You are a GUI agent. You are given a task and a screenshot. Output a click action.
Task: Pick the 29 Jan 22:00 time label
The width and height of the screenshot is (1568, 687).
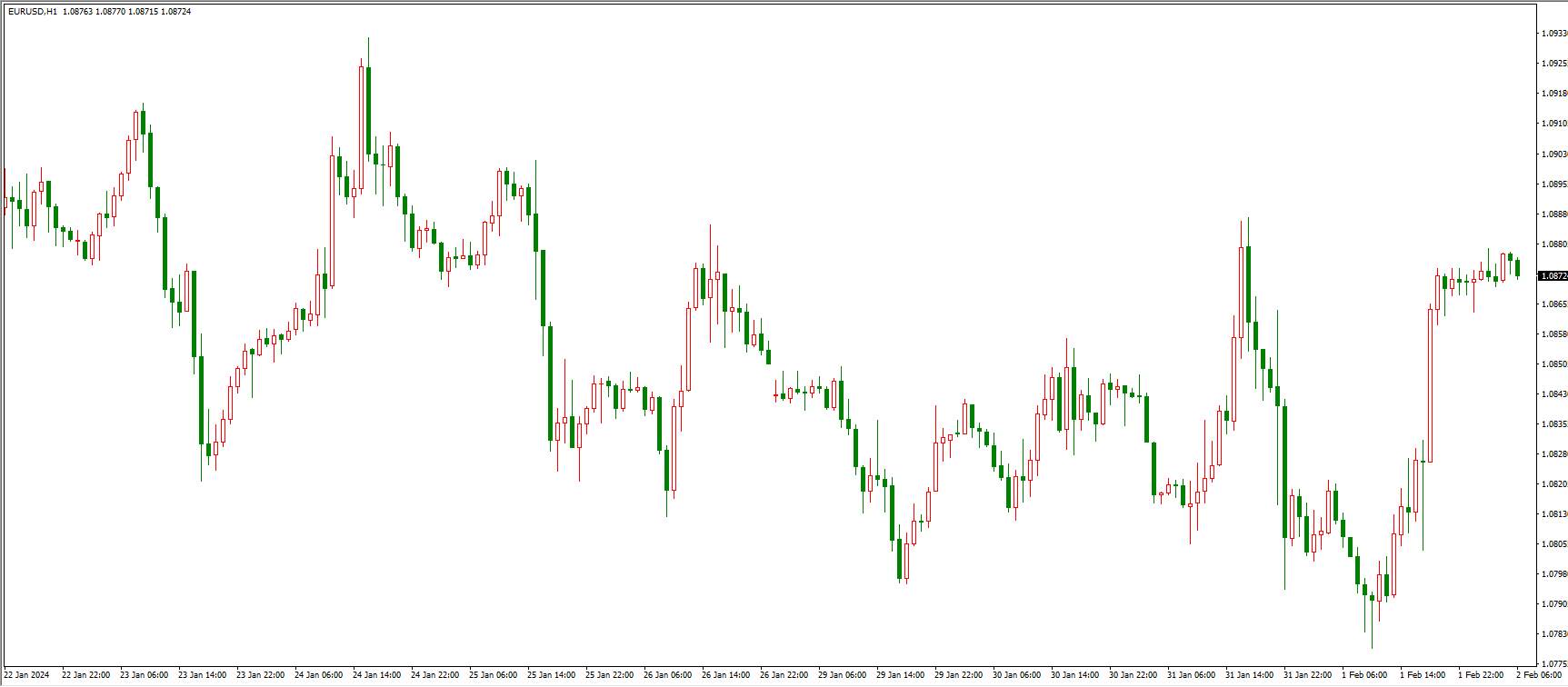[959, 674]
